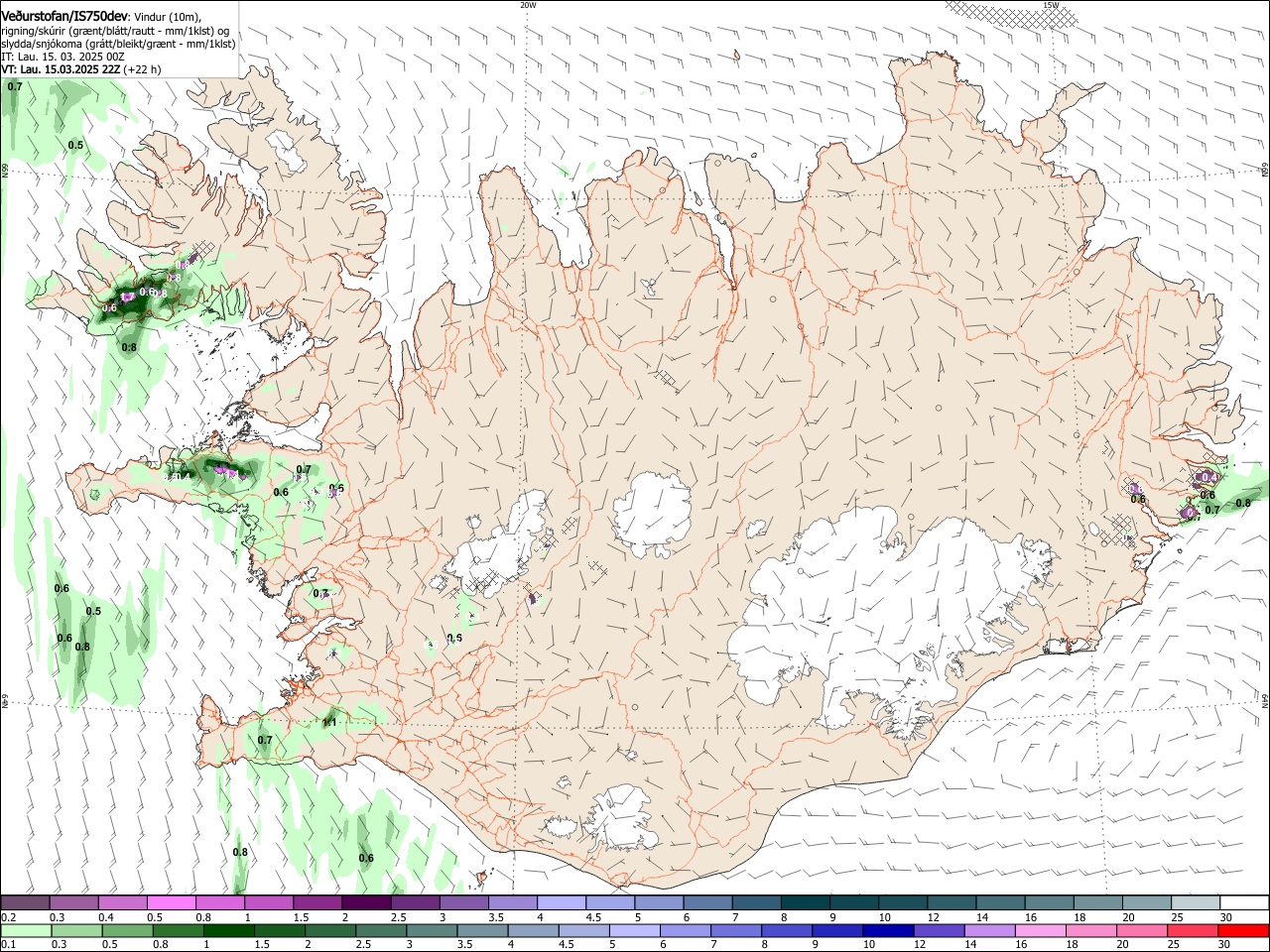Select the 0.4 precipitation value on the east coast

(x=1209, y=477)
